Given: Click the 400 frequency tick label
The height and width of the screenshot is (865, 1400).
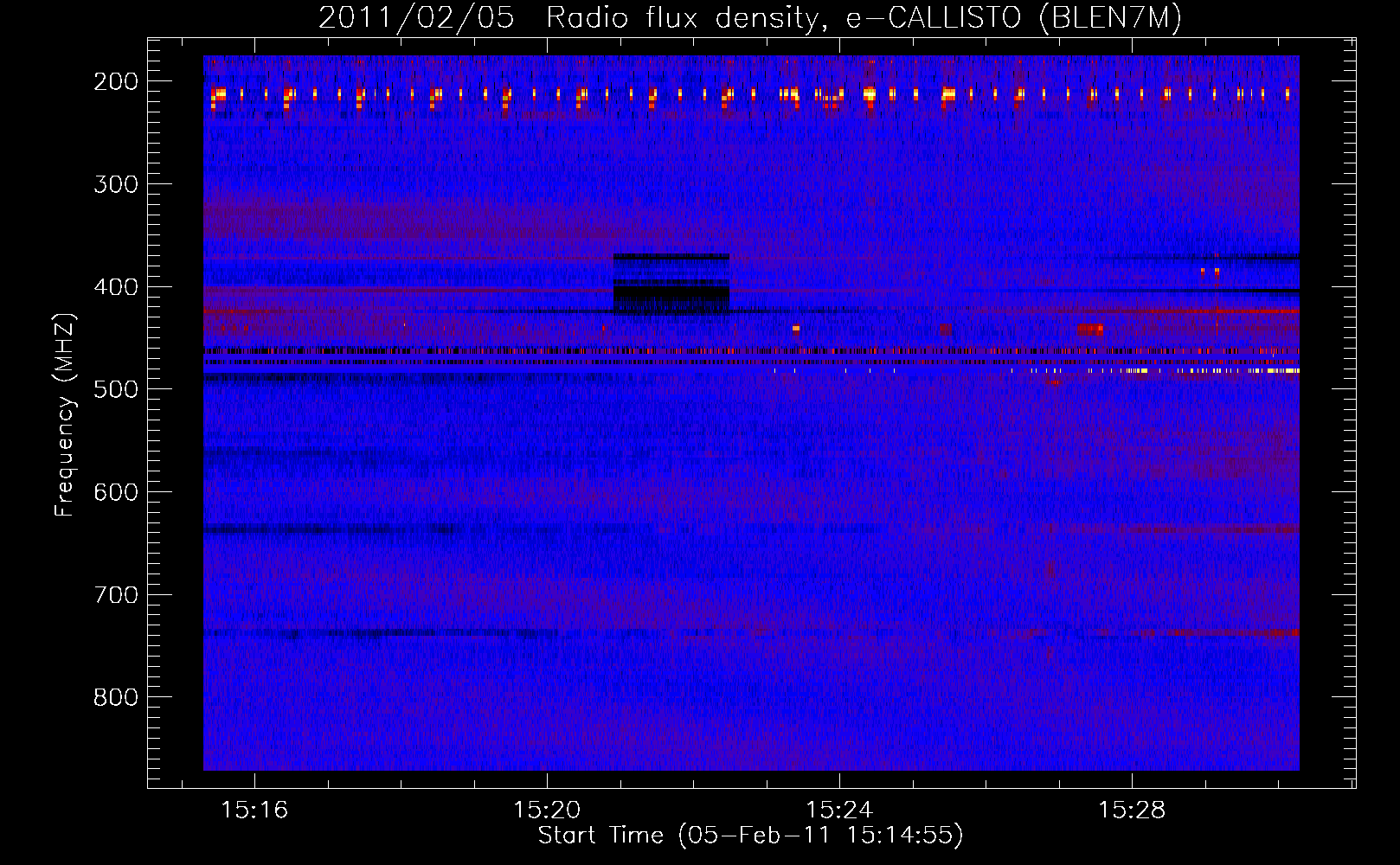Looking at the screenshot, I should pos(116,287).
